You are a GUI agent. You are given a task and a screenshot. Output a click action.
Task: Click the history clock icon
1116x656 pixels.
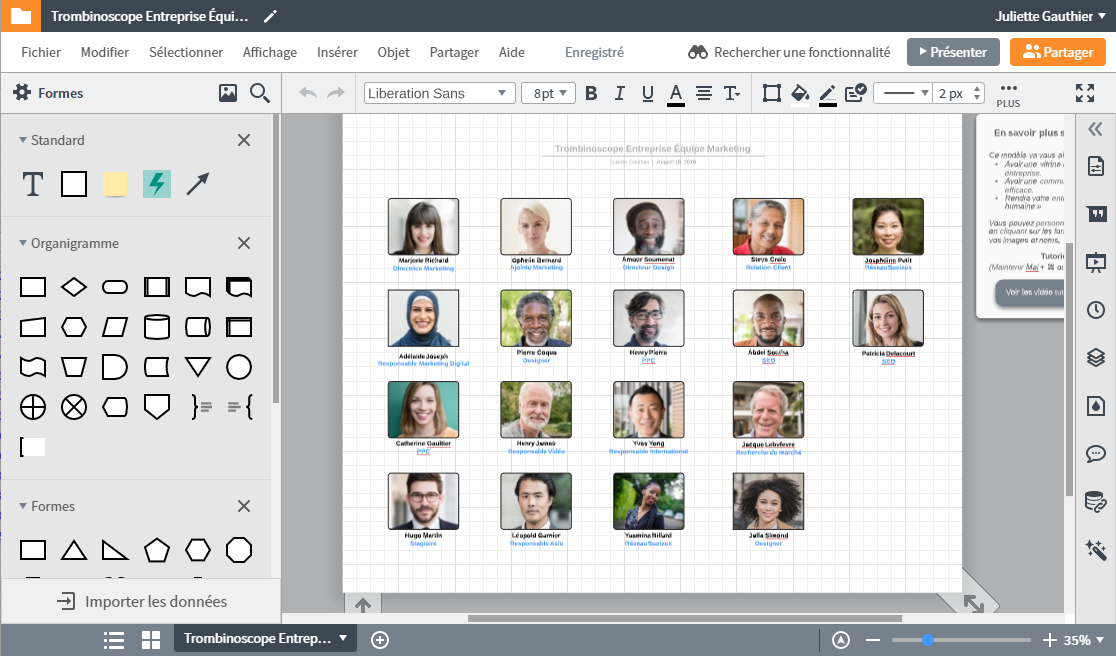pos(1095,310)
